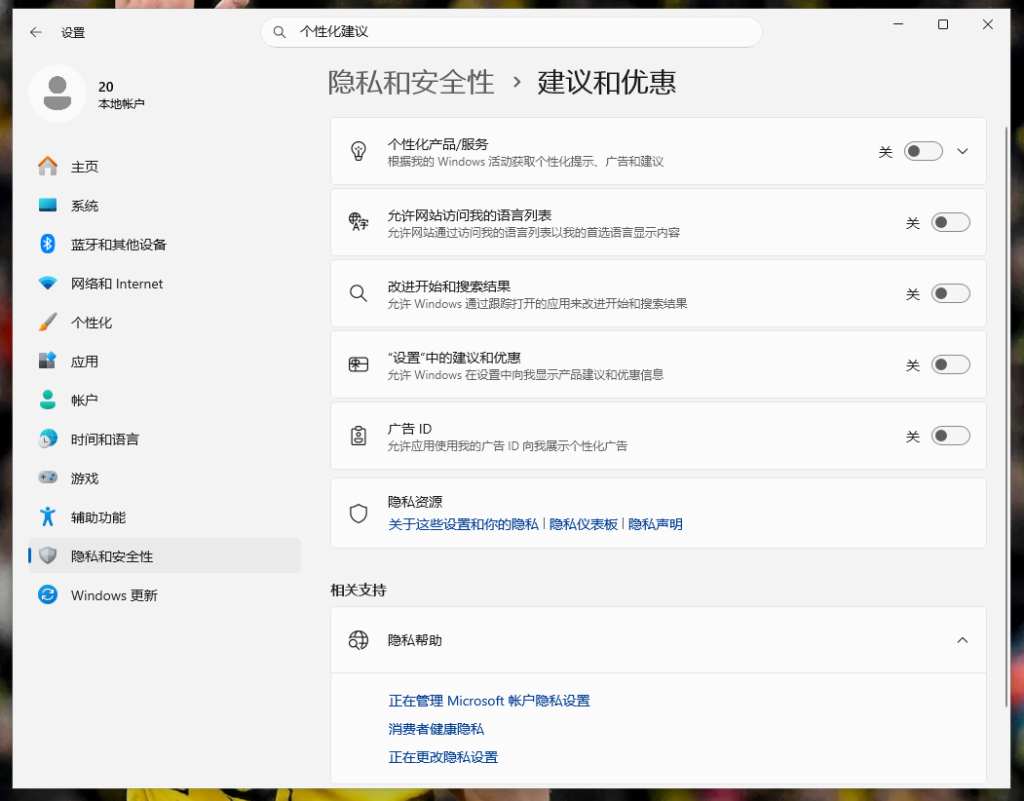Click the 广告 ID row title
The height and width of the screenshot is (801, 1024).
409,429
